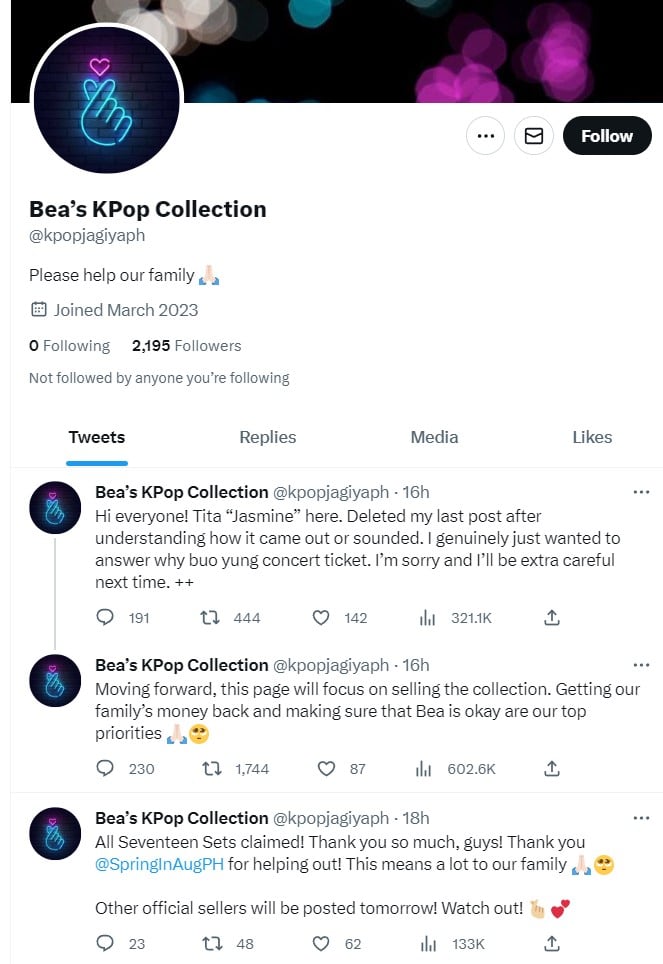Reply to the Tita Jasmine tweet
This screenshot has width=663, height=964.
click(x=105, y=618)
